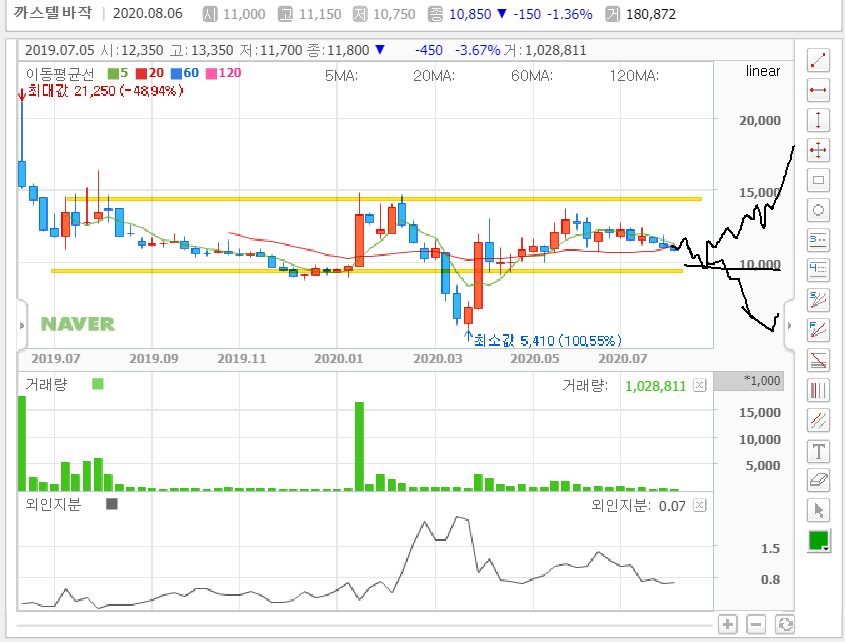Select the pointer cursor tool
The height and width of the screenshot is (642, 845).
818,510
